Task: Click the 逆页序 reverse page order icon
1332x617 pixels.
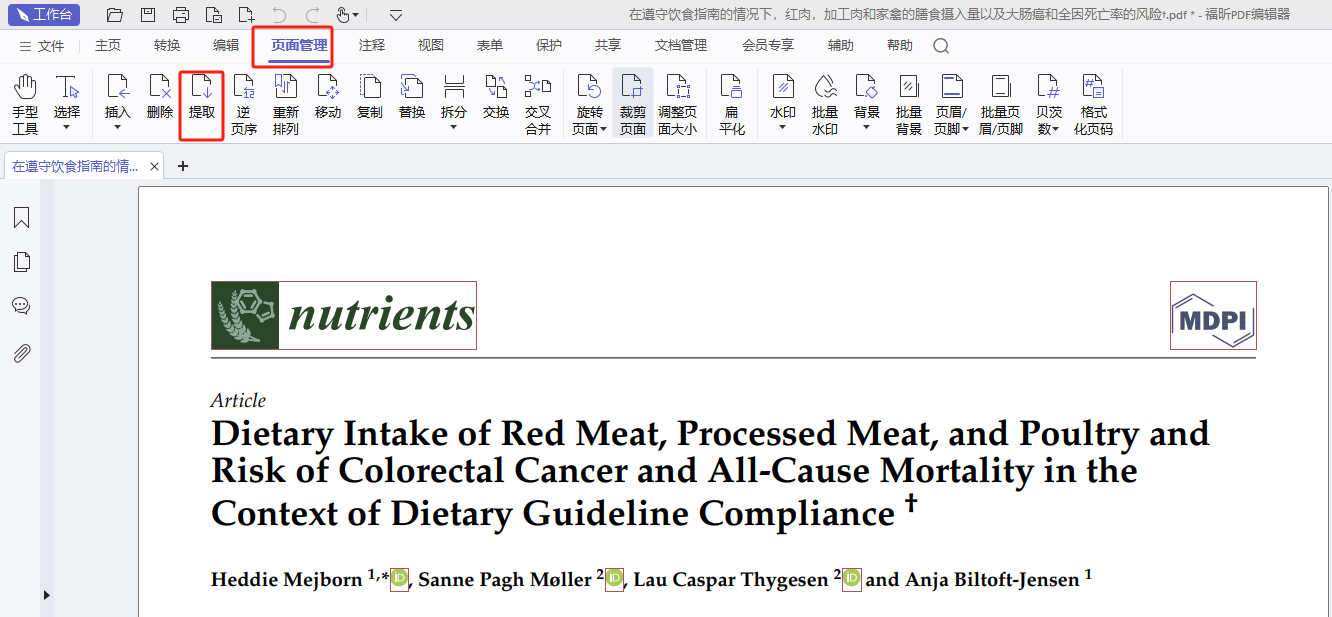Action: click(x=243, y=103)
